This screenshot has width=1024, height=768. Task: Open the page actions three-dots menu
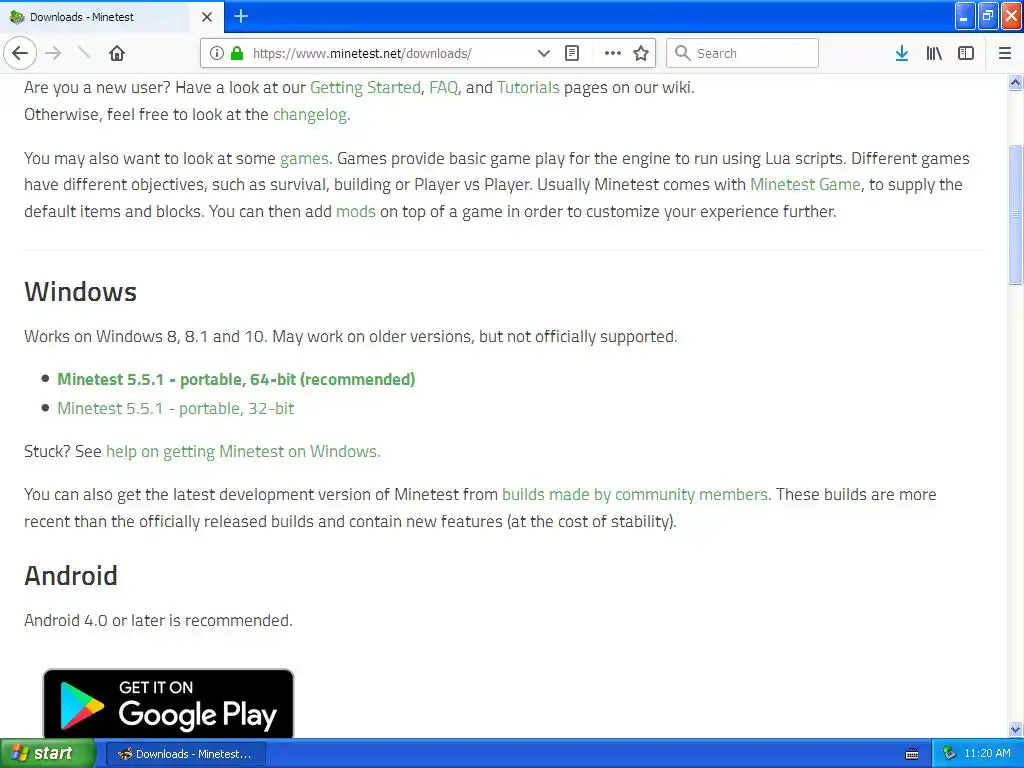tap(613, 54)
